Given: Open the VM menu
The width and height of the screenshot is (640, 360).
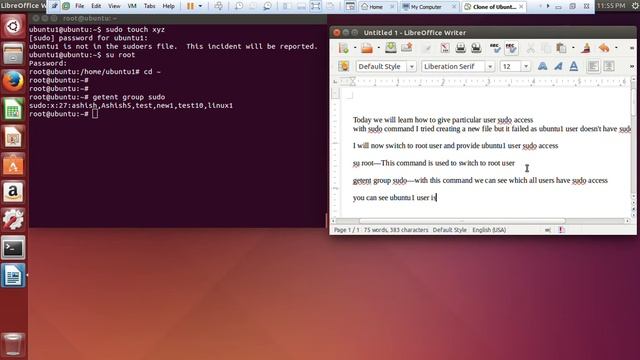Looking at the screenshot, I should [x=132, y=6].
